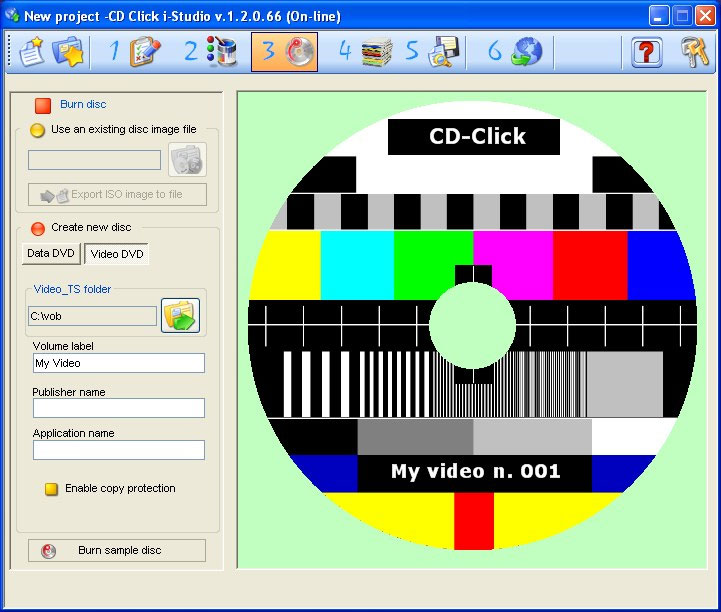Image resolution: width=721 pixels, height=612 pixels.
Task: Enable copy protection checkbox
Action: (x=51, y=489)
